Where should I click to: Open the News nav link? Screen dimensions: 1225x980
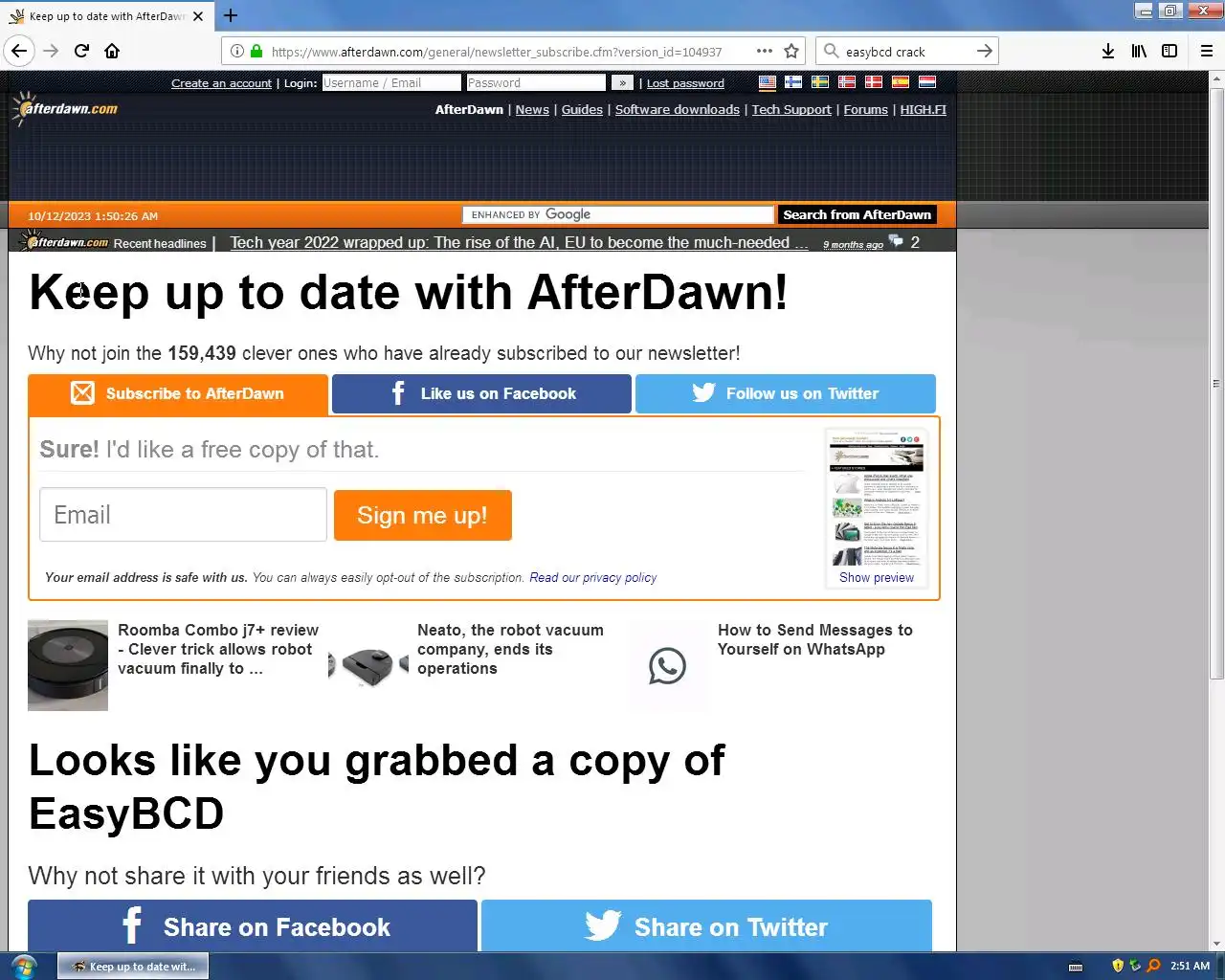[532, 109]
